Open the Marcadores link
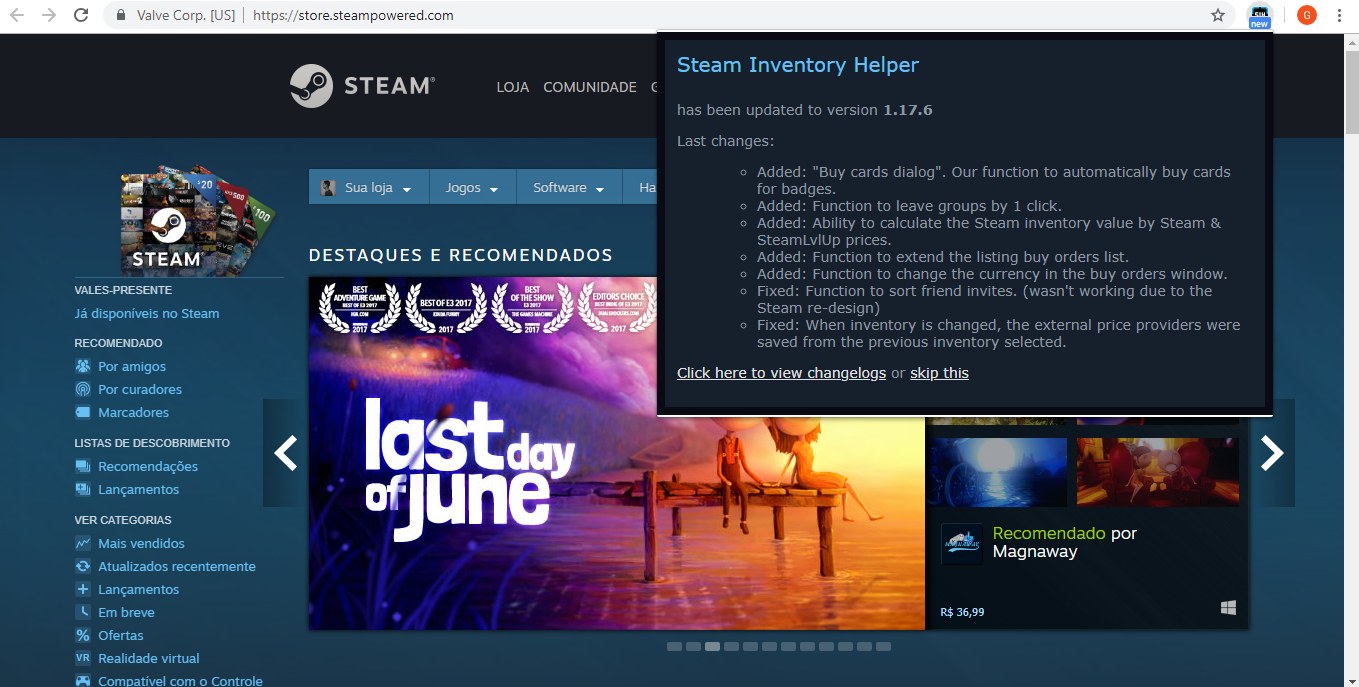Screen dimensions: 1359x687 pos(133,412)
